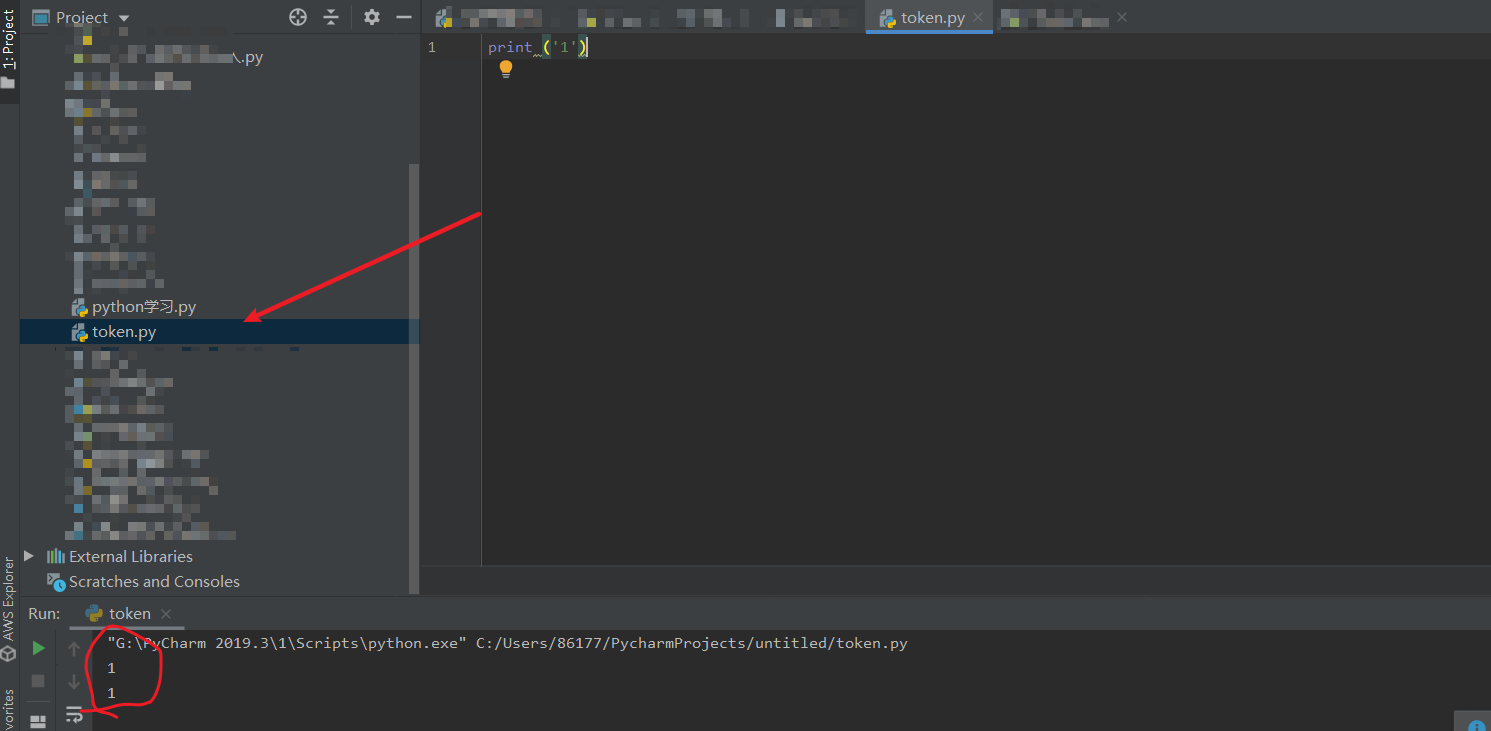
Task: Place cursor on the print statement line
Action: click(530, 46)
